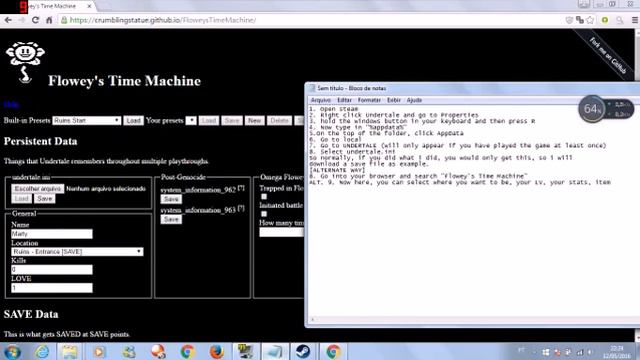
Task: Open Steam from the taskbar
Action: [x=303, y=351]
